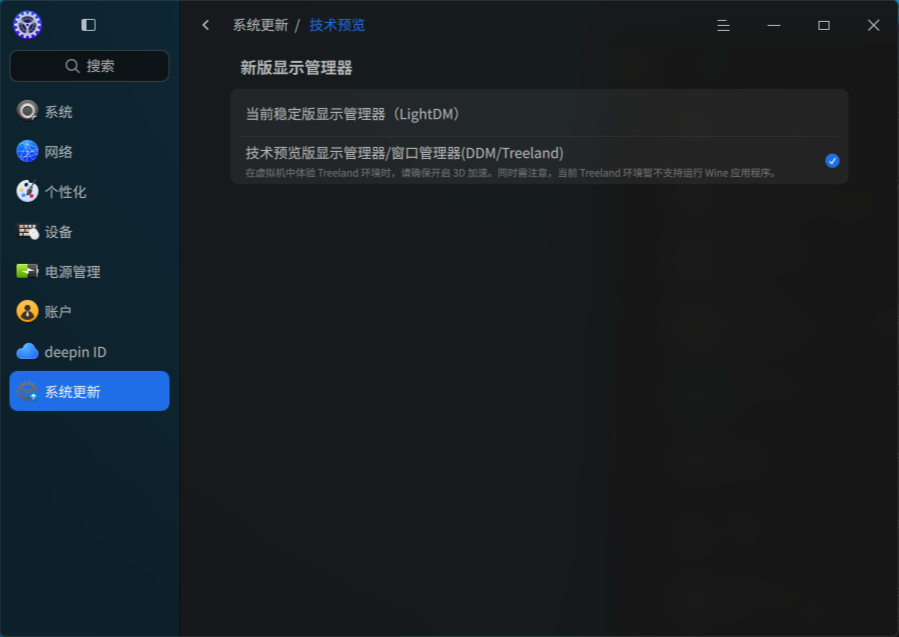Click the 技术预览版显示管理器 DDM/Treeland label
899x637 pixels.
[x=405, y=153]
